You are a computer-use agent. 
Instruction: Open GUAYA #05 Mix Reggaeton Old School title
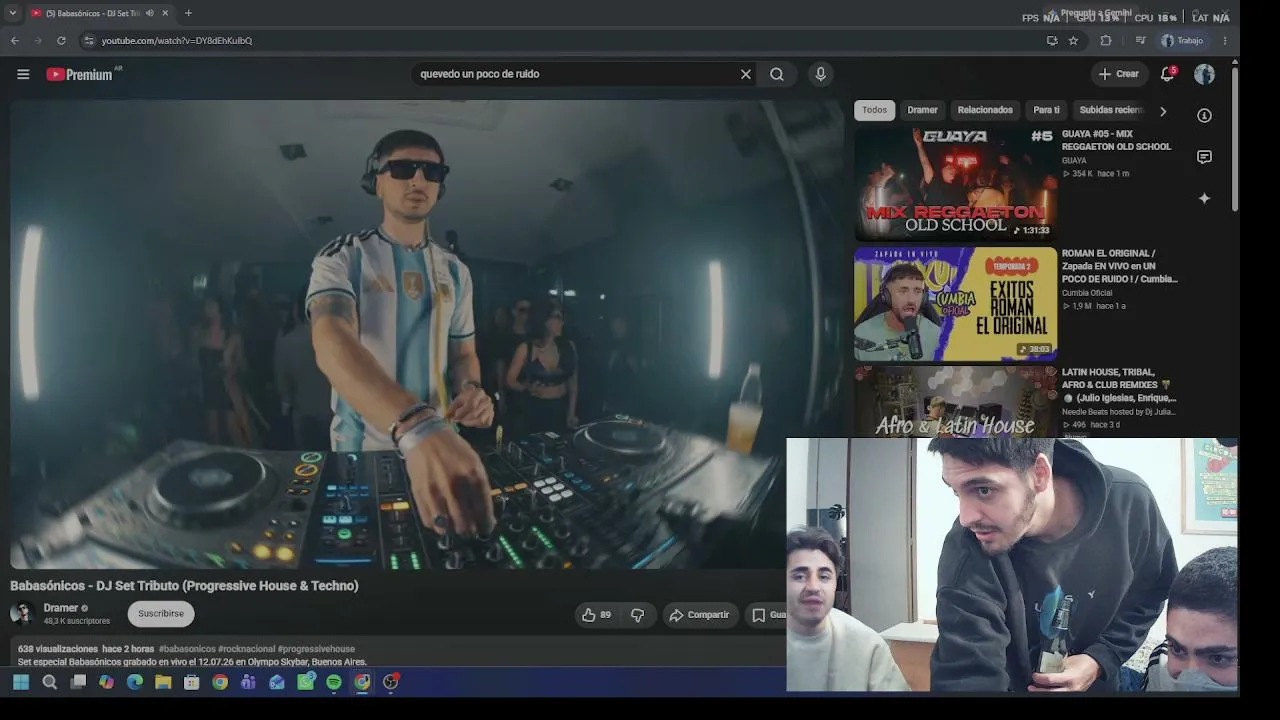pyautogui.click(x=1116, y=140)
